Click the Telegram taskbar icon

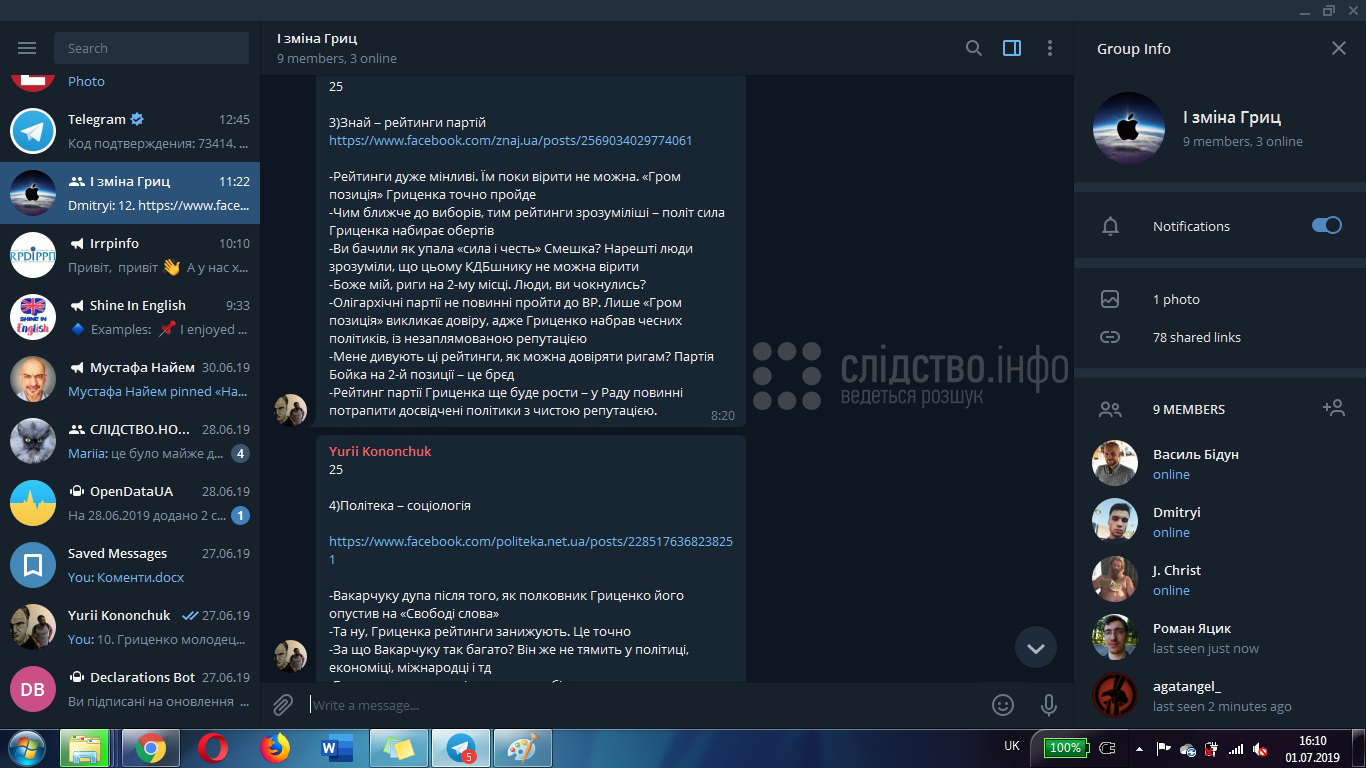461,748
